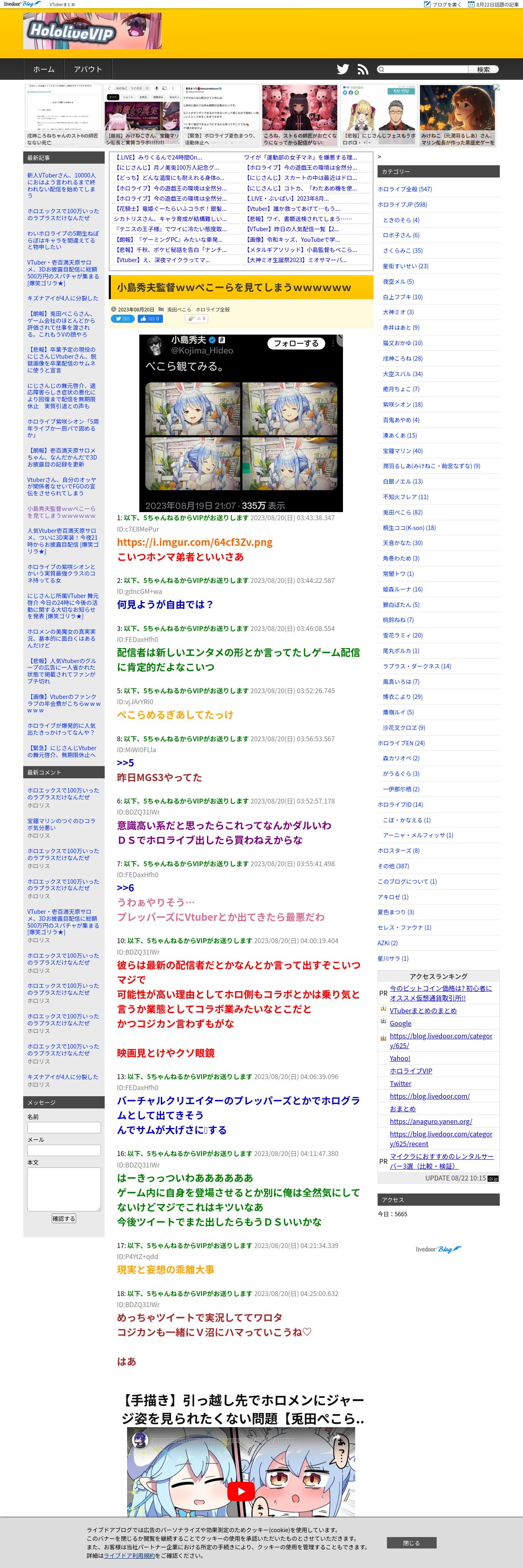523x1568 pixels.
Task: Click the silver rank 2 crown icon
Action: click(383, 1022)
